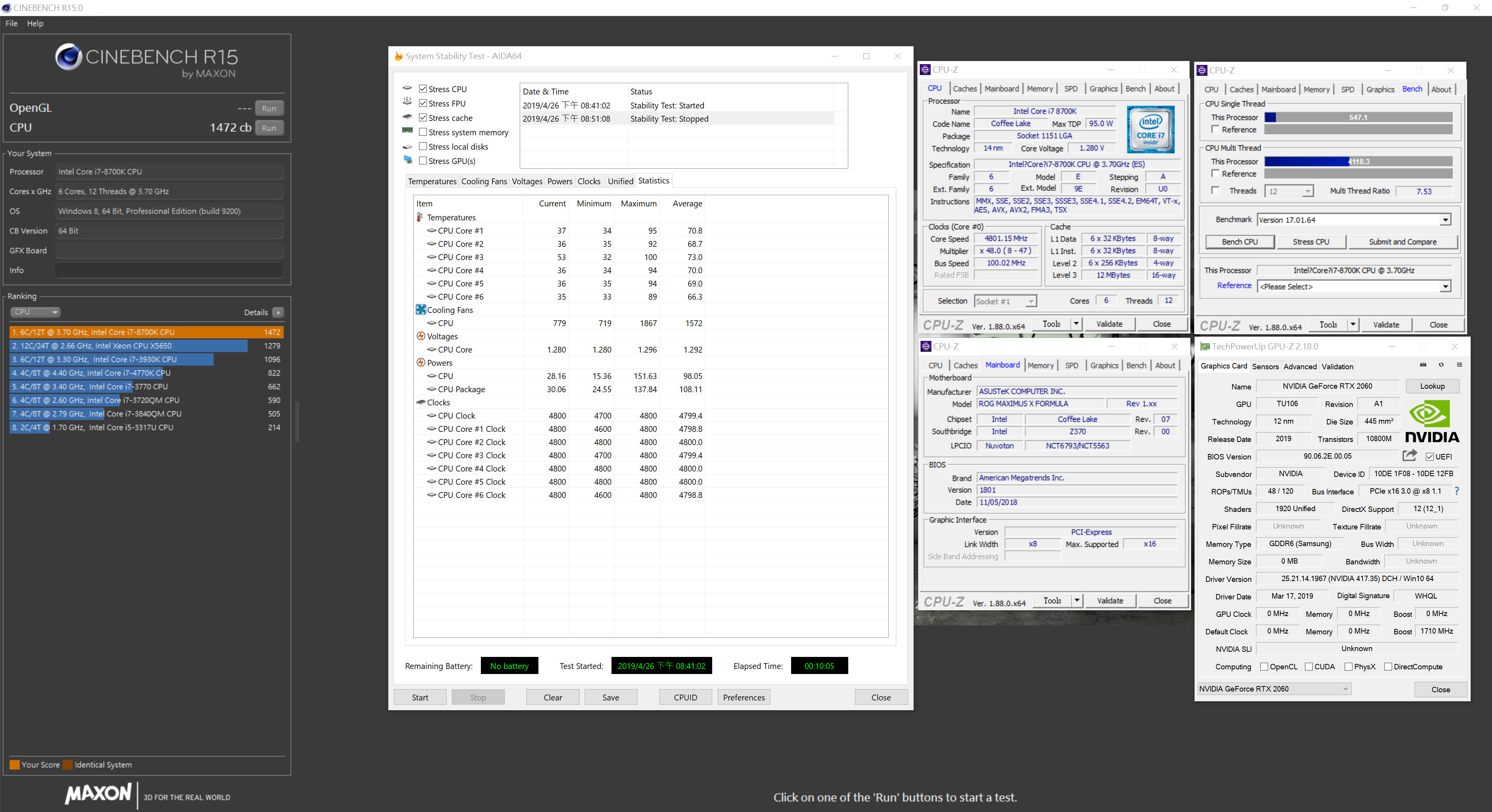This screenshot has height=812, width=1492.
Task: Click the Voltages group lightning icon
Action: point(421,336)
